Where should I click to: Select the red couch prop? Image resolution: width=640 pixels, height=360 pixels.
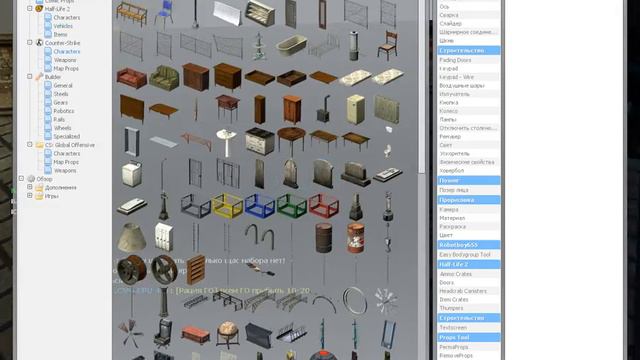pyautogui.click(x=131, y=78)
